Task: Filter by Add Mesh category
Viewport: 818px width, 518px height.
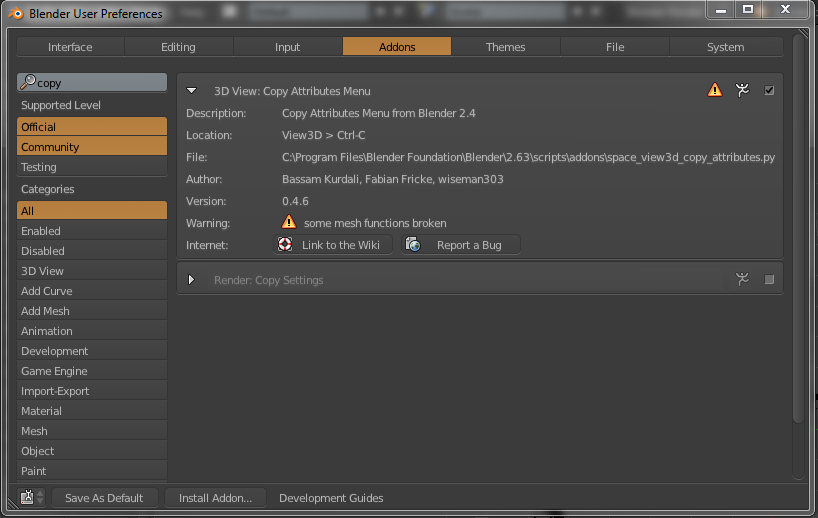Action: (92, 311)
